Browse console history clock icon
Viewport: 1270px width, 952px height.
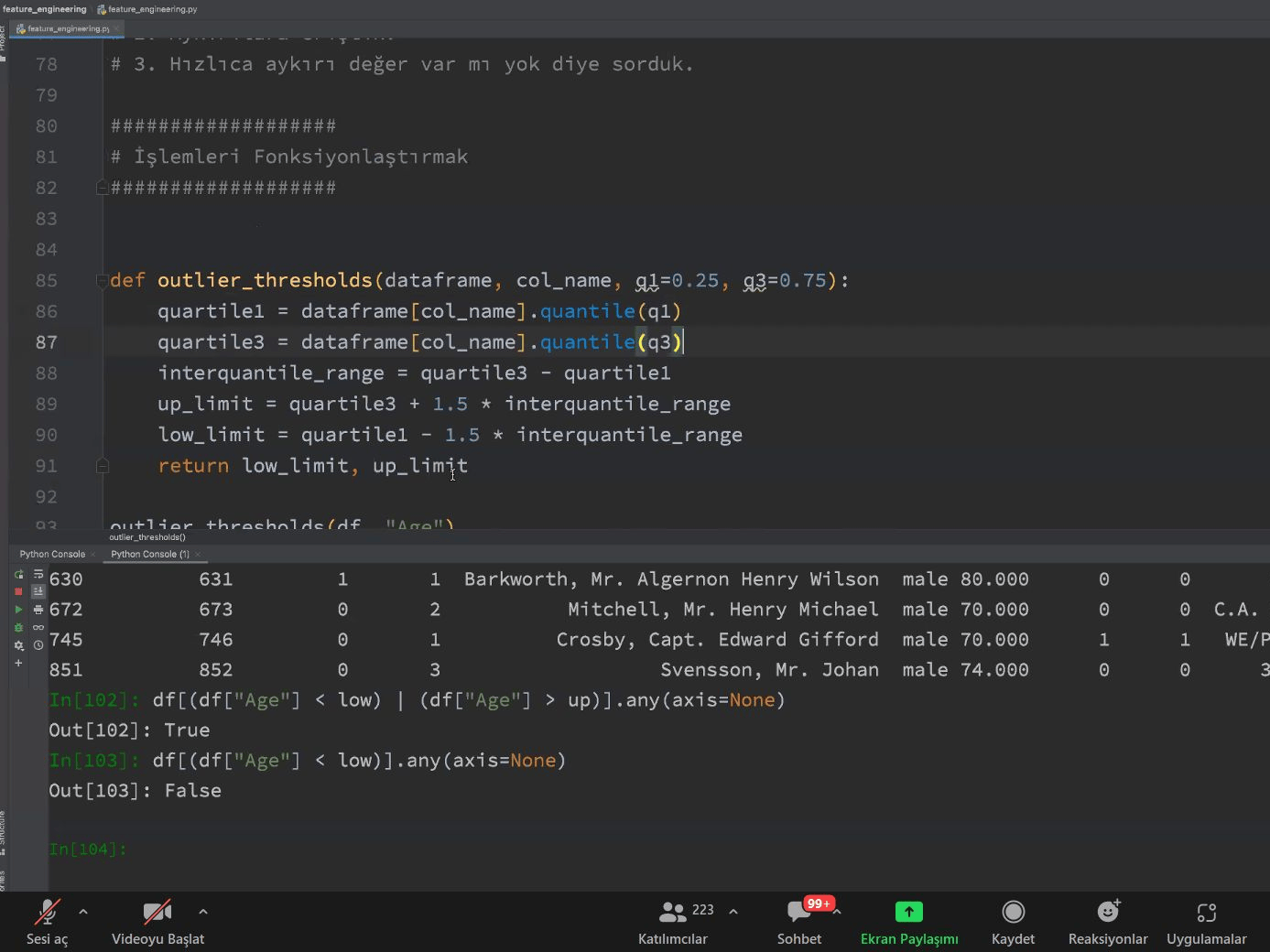[x=38, y=645]
